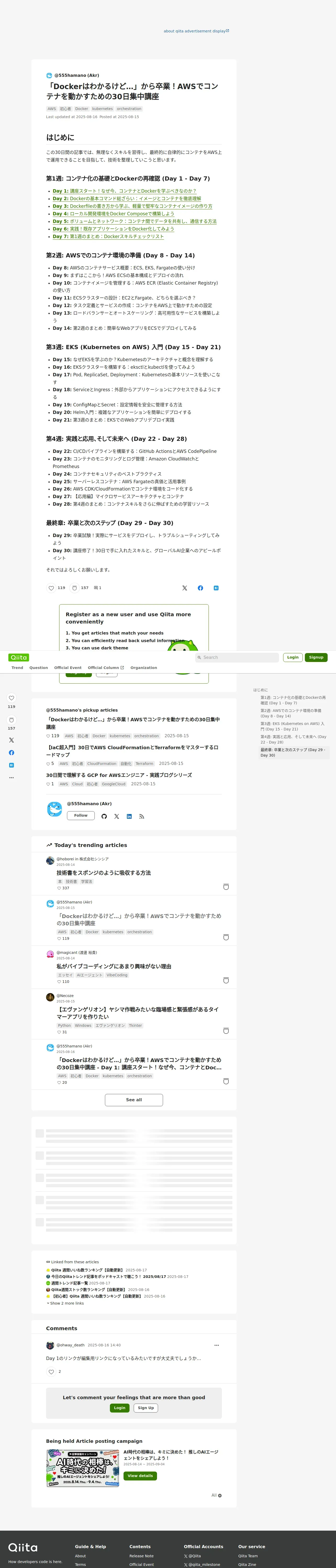336x1568 pixels.
Task: Share on X using icon below article body
Action: tap(185, 588)
